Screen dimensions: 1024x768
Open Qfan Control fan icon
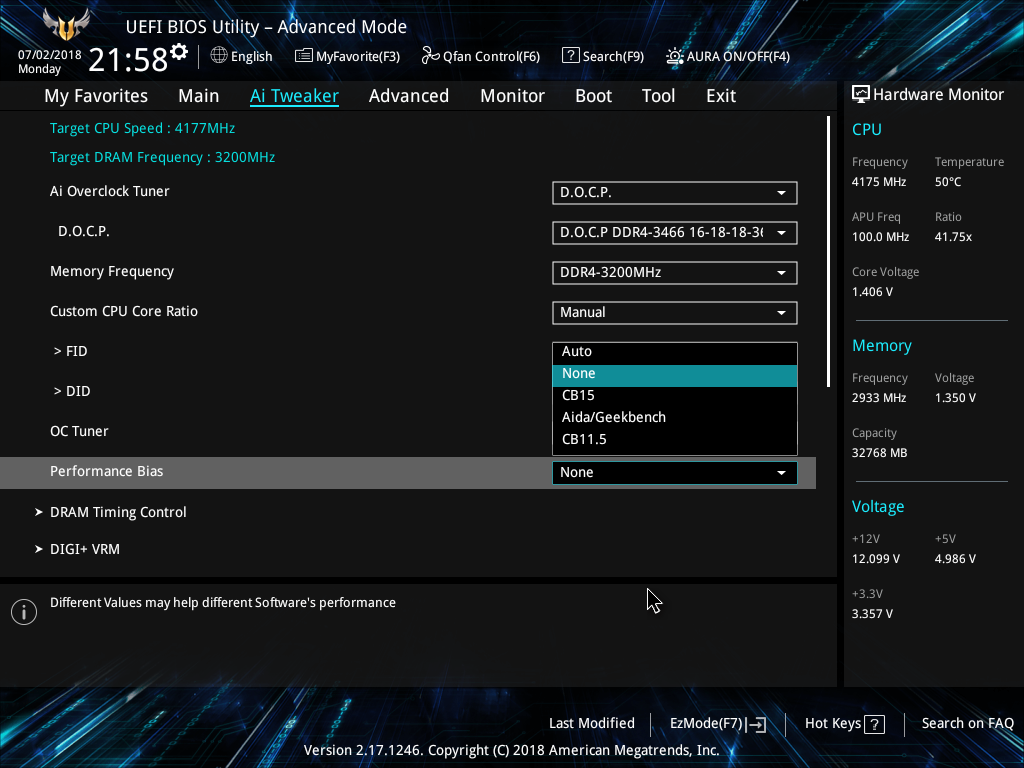tap(430, 56)
